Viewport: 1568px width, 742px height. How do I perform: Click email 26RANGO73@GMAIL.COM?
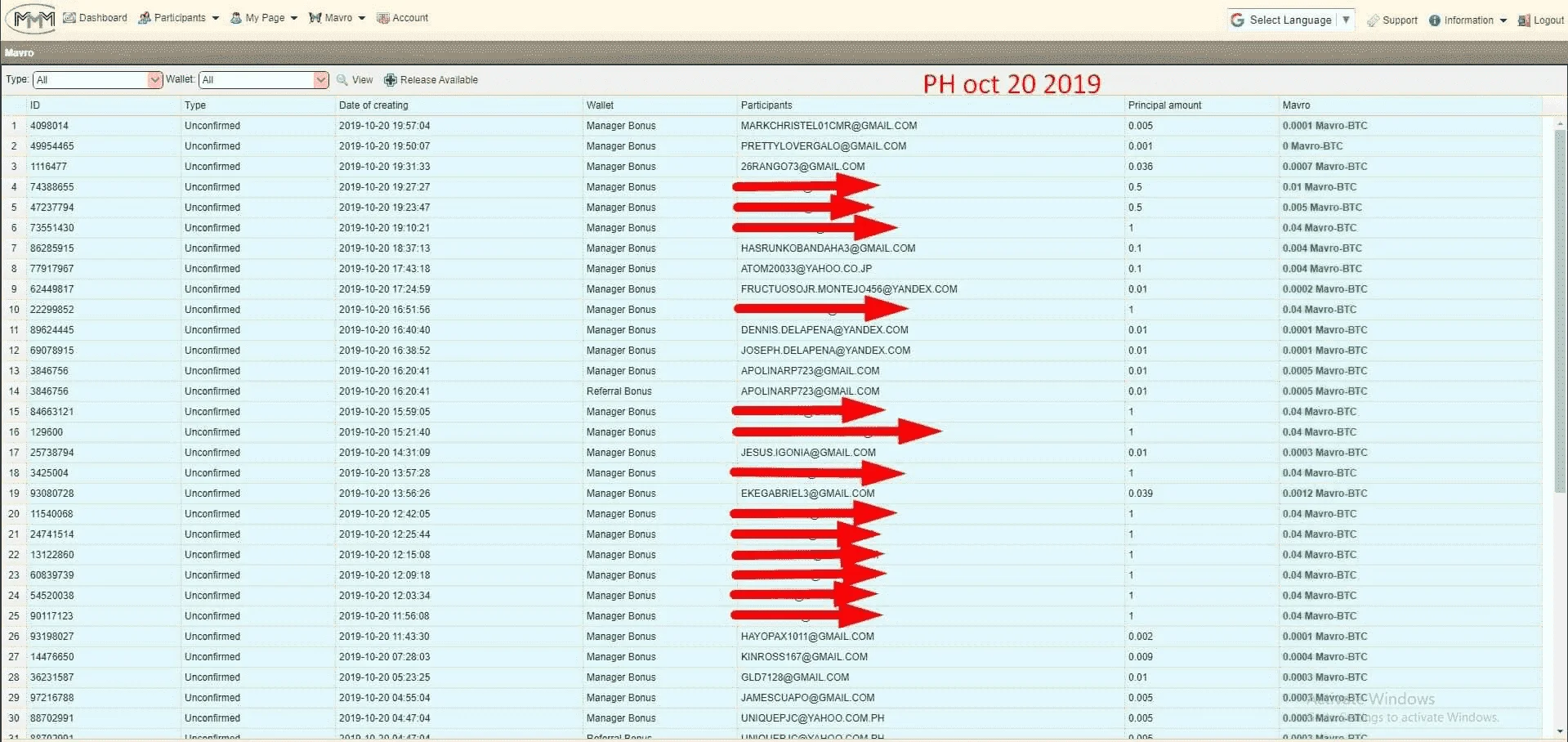pyautogui.click(x=802, y=167)
